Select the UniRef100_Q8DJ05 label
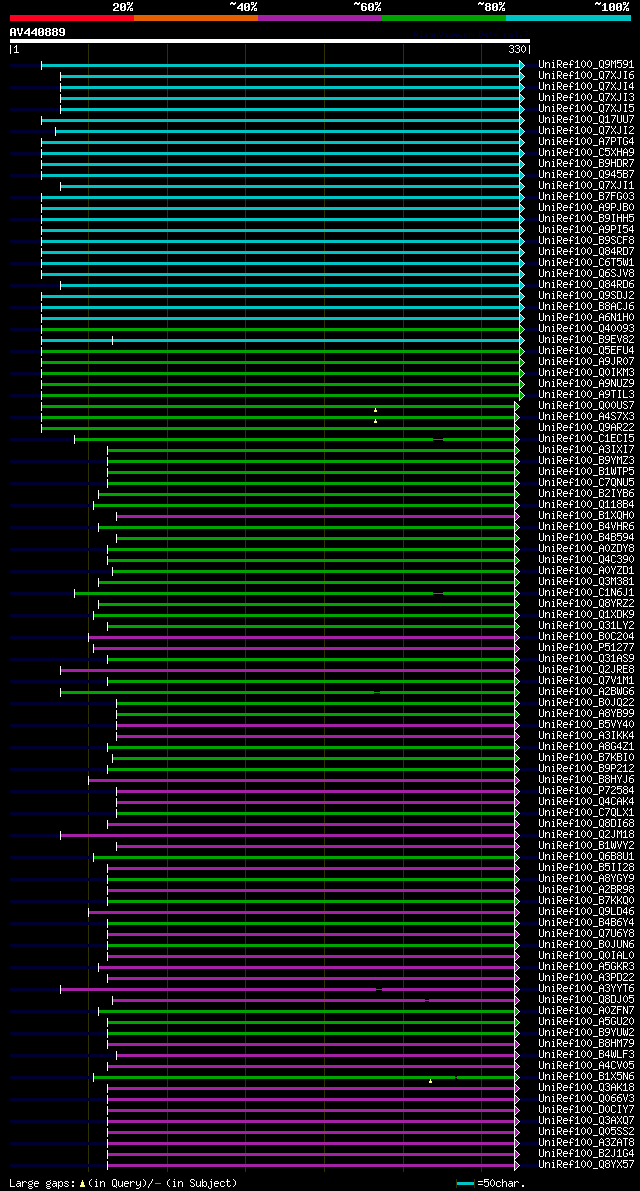Image resolution: width=640 pixels, height=1191 pixels. click(586, 1000)
